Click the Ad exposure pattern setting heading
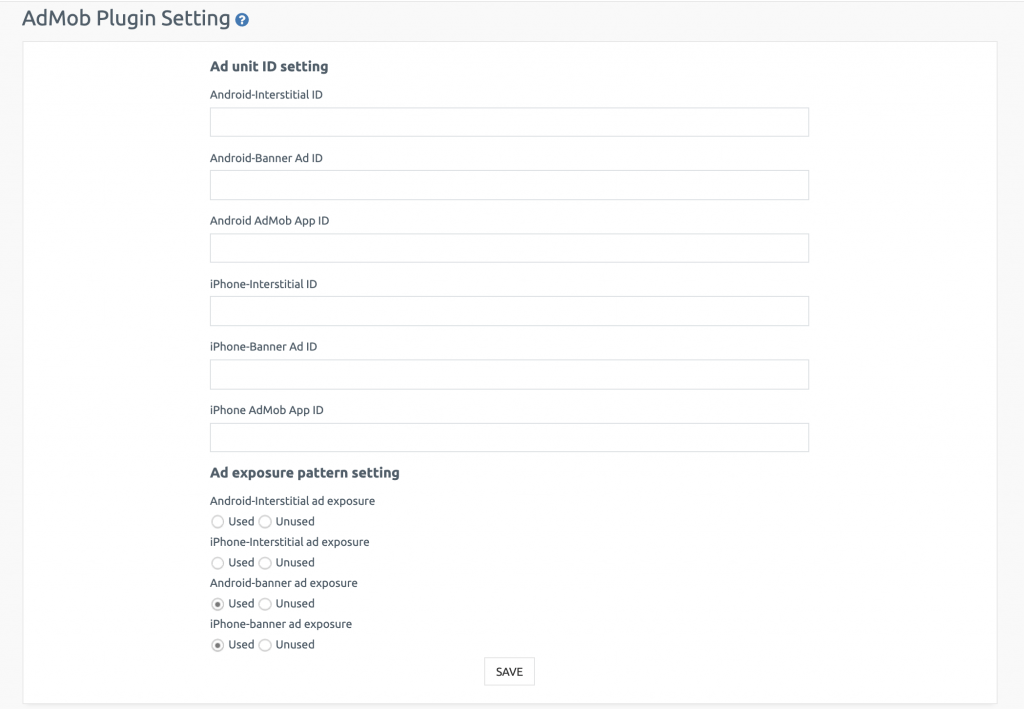Viewport: 1024px width, 709px height. point(304,472)
